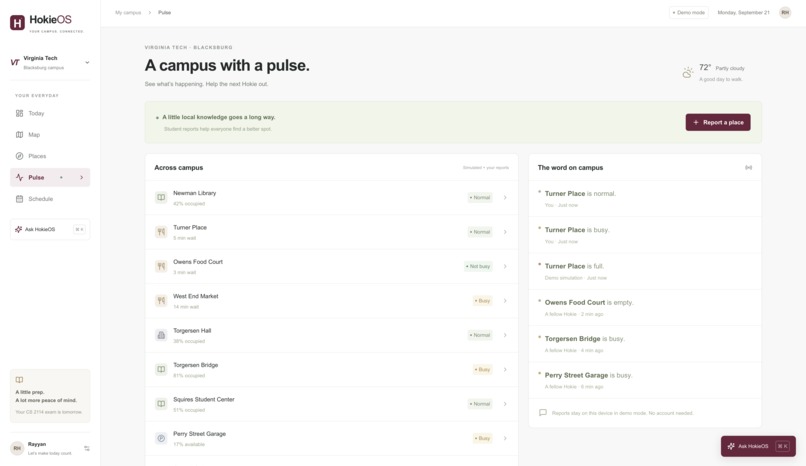Select the 'Owens Food Court is empty' report
Image resolution: width=806 pixels, height=466 pixels.
pos(645,307)
